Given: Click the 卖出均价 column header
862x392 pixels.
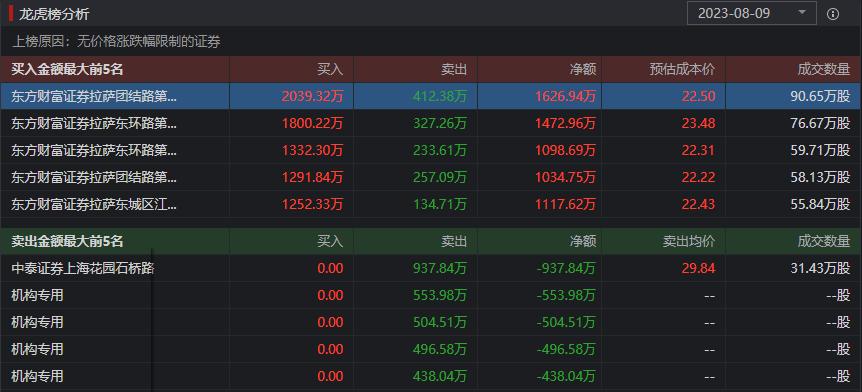Looking at the screenshot, I should coord(689,241).
